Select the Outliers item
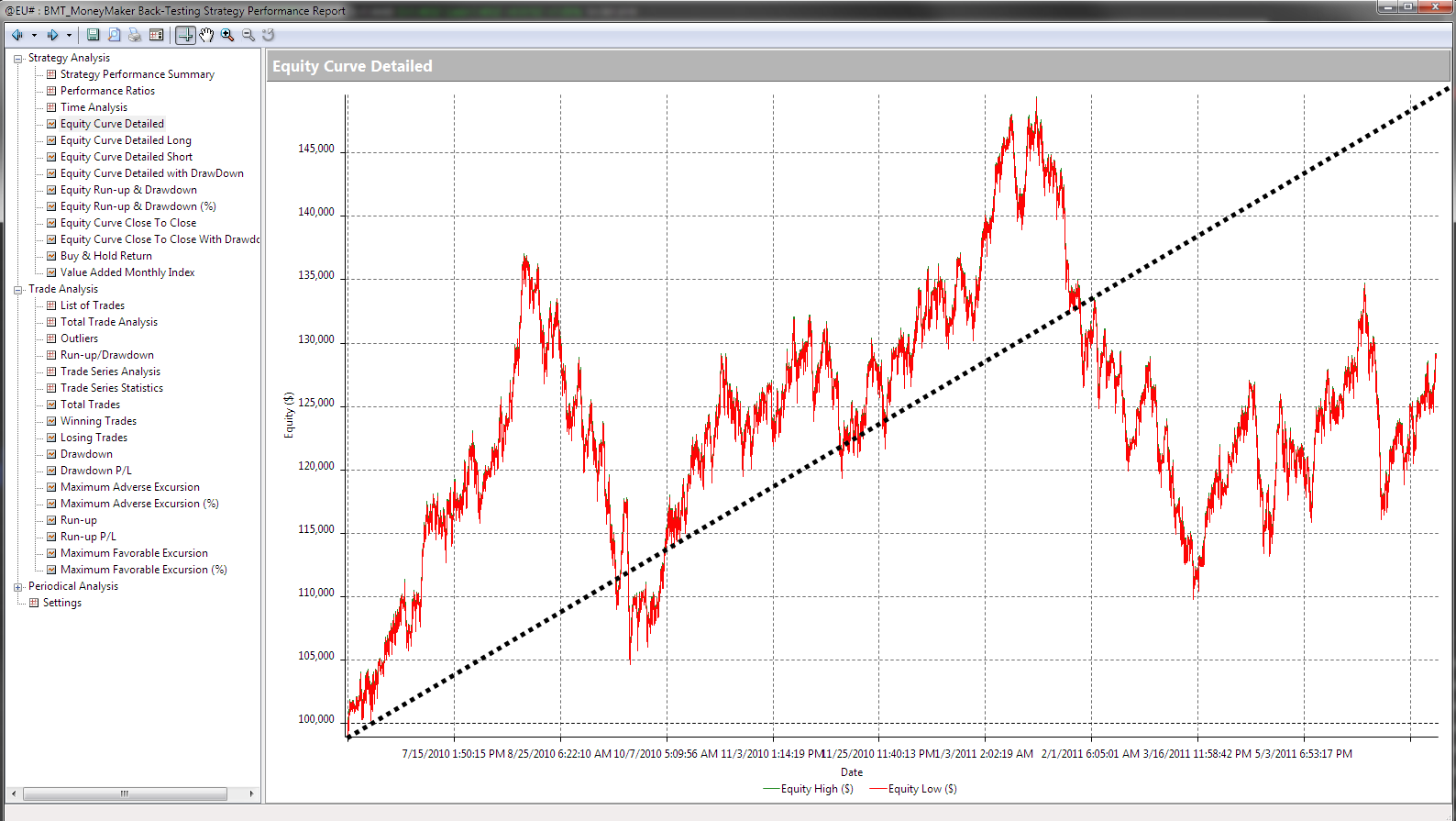Viewport: 1456px width, 821px height. coord(79,338)
